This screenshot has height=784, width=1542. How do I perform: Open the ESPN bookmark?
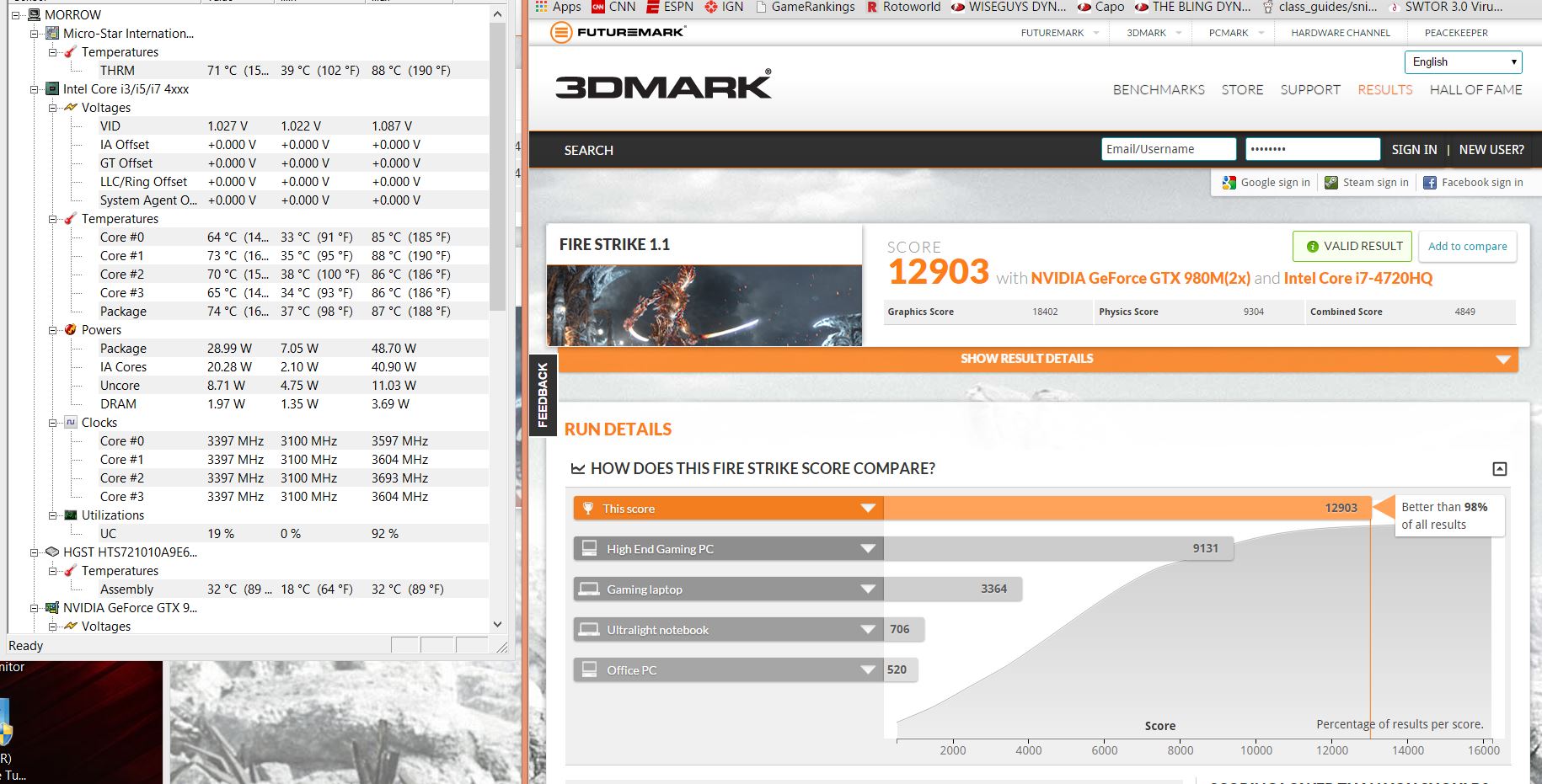(x=670, y=7)
